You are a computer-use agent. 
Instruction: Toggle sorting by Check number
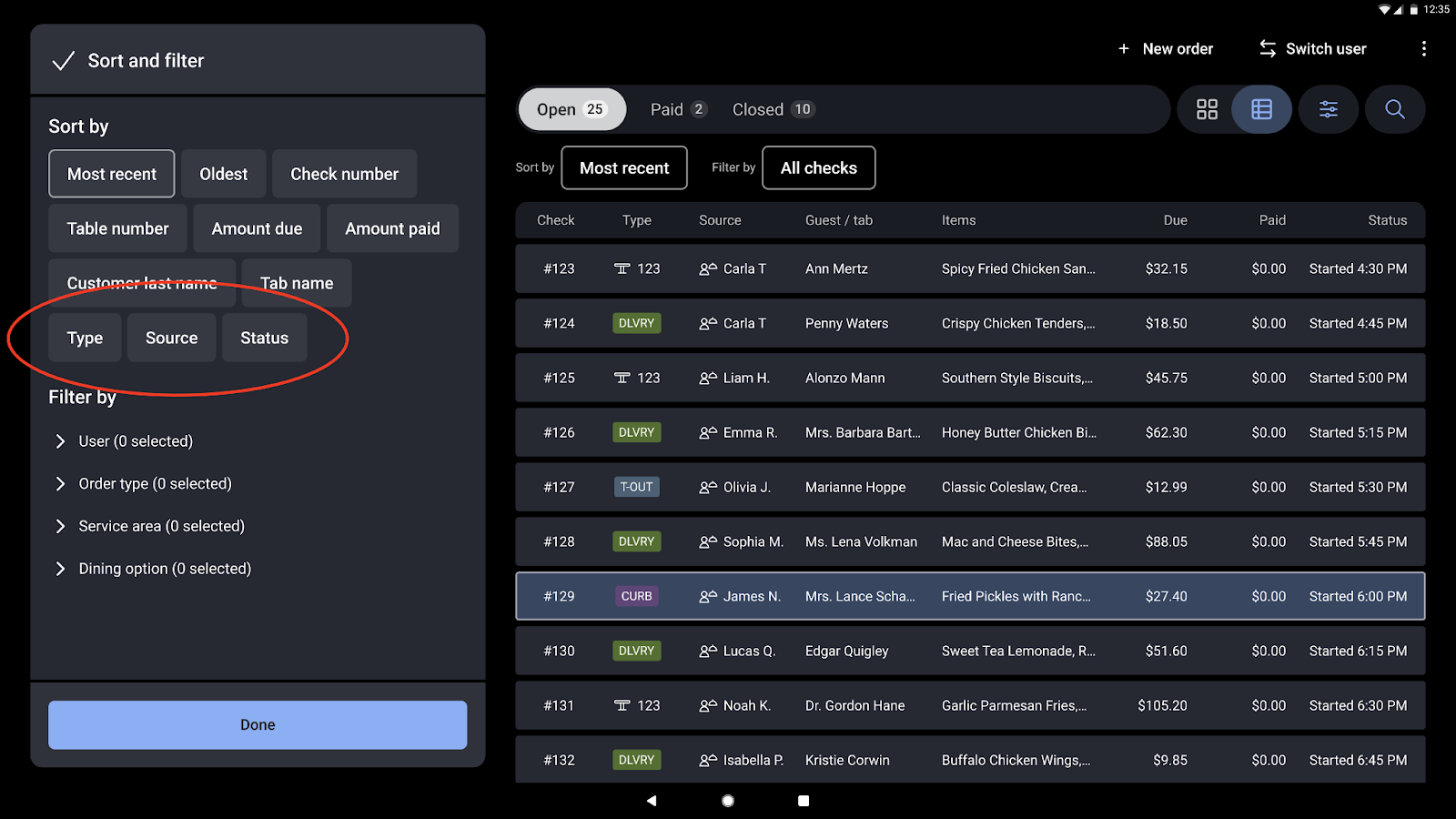[344, 173]
